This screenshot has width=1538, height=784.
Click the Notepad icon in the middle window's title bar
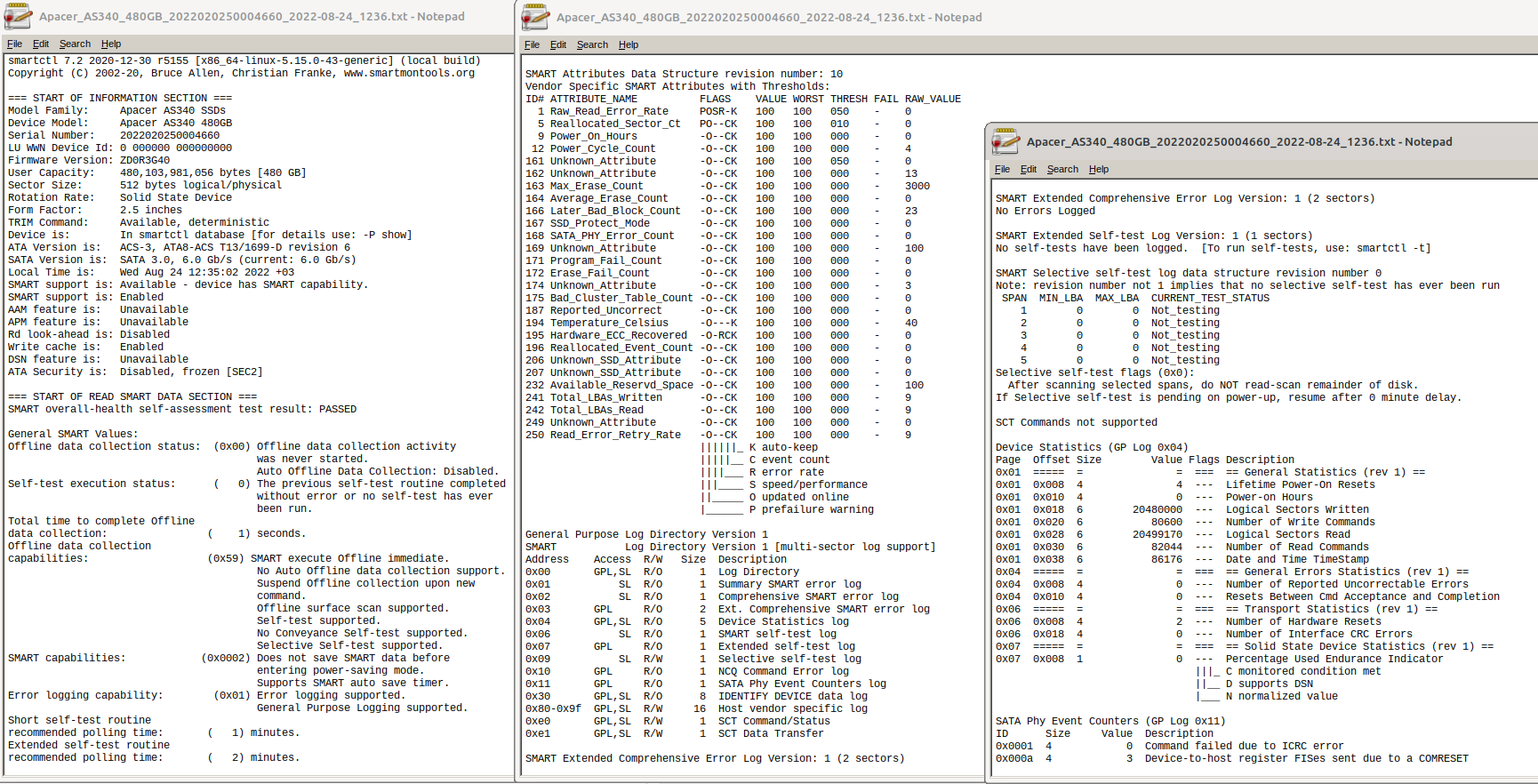(x=535, y=17)
